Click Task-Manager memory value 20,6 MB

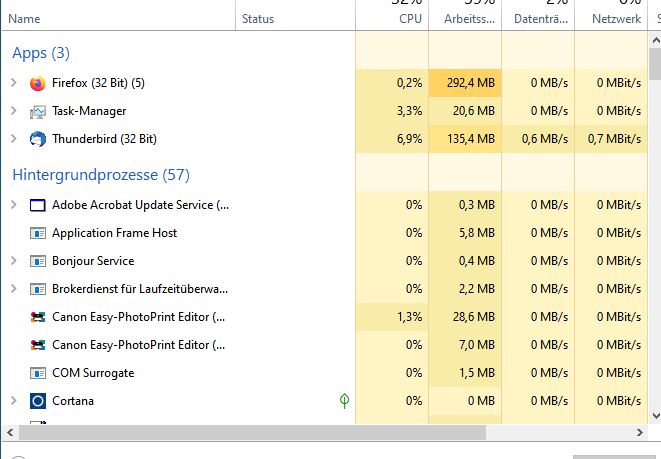473,111
